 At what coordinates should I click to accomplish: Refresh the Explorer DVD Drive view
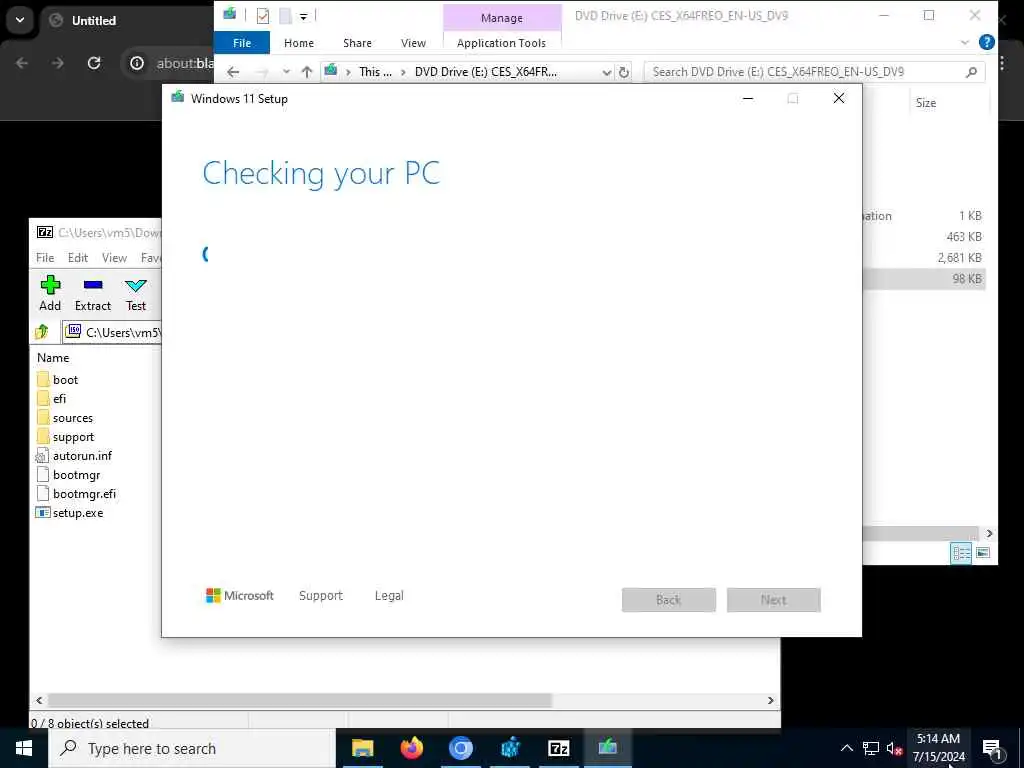(624, 72)
